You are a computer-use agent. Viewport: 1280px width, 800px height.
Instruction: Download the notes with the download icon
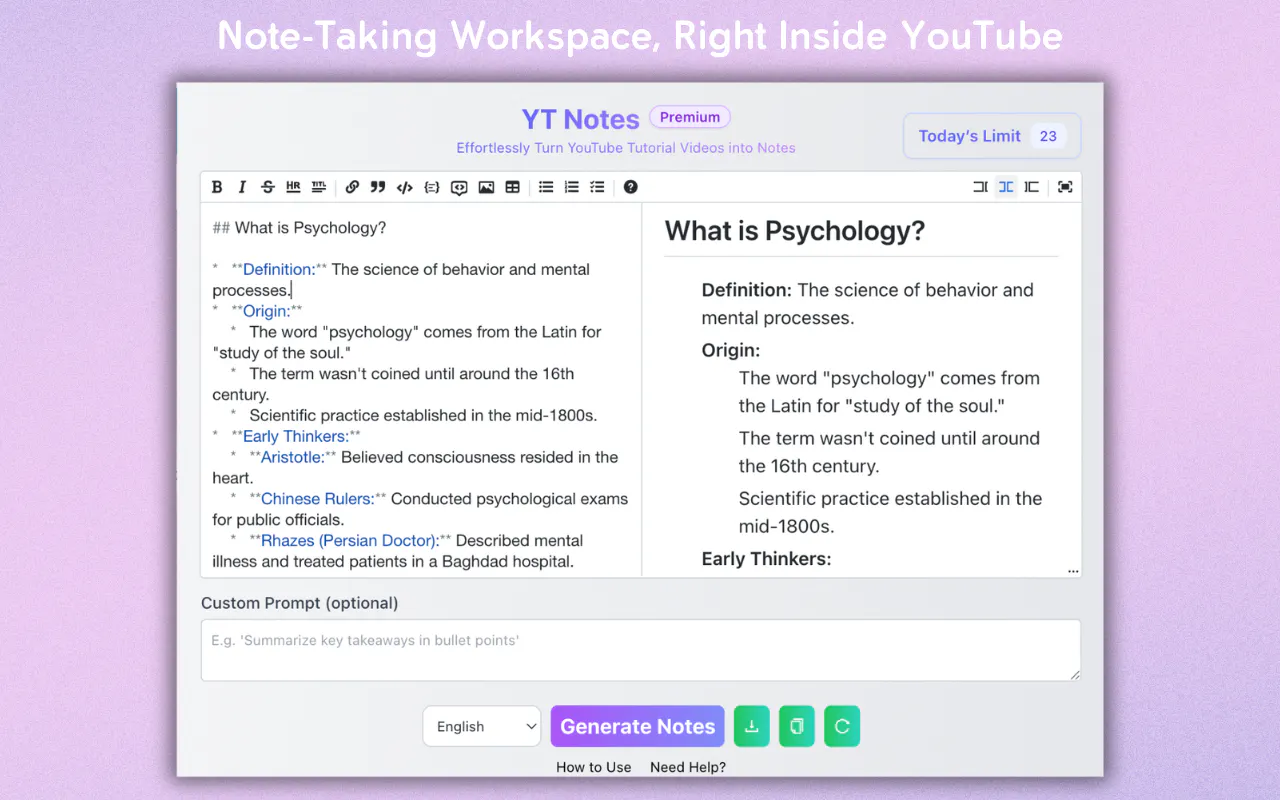coord(752,727)
